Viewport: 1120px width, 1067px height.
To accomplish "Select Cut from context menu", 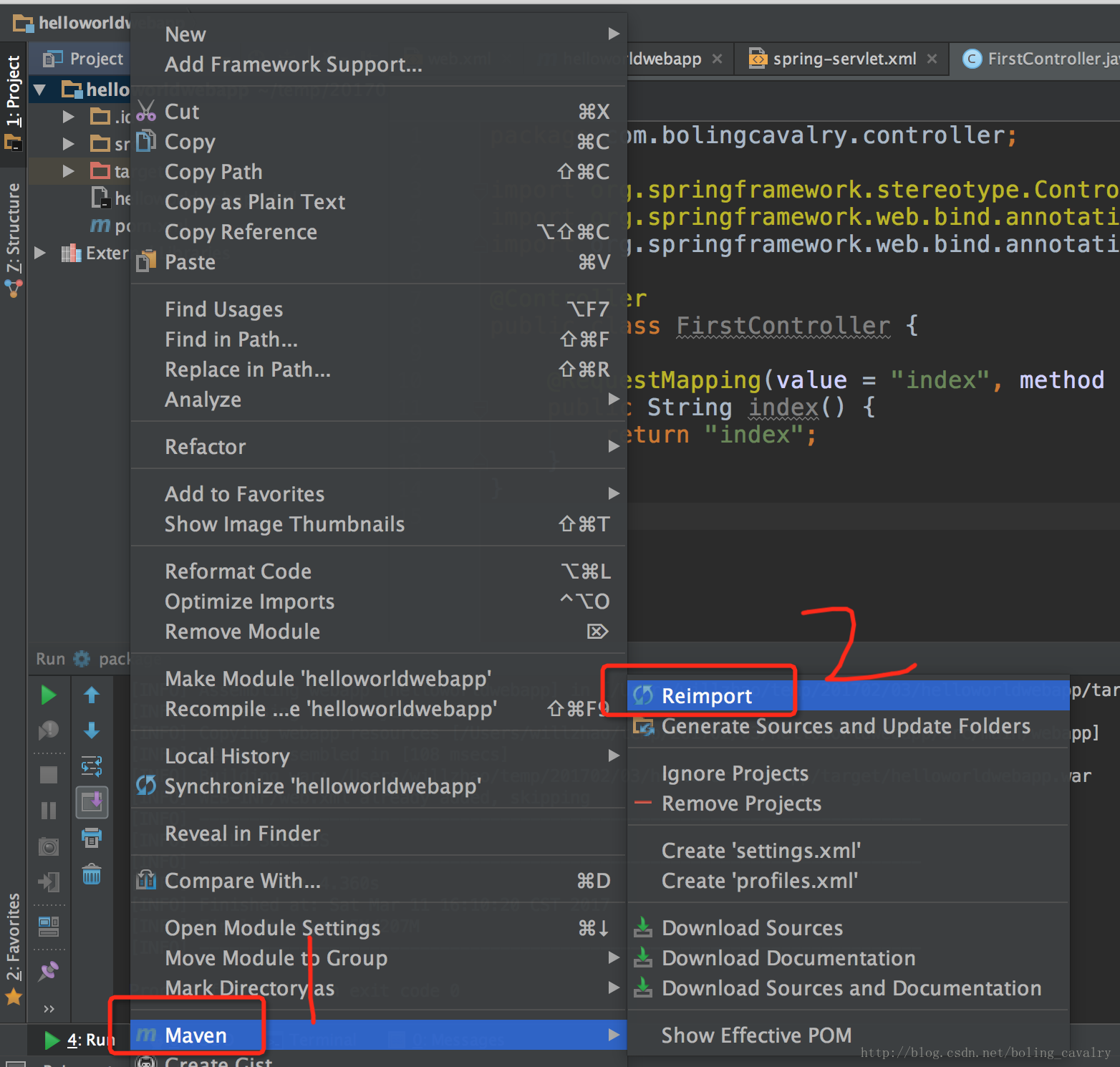I will tap(378, 112).
